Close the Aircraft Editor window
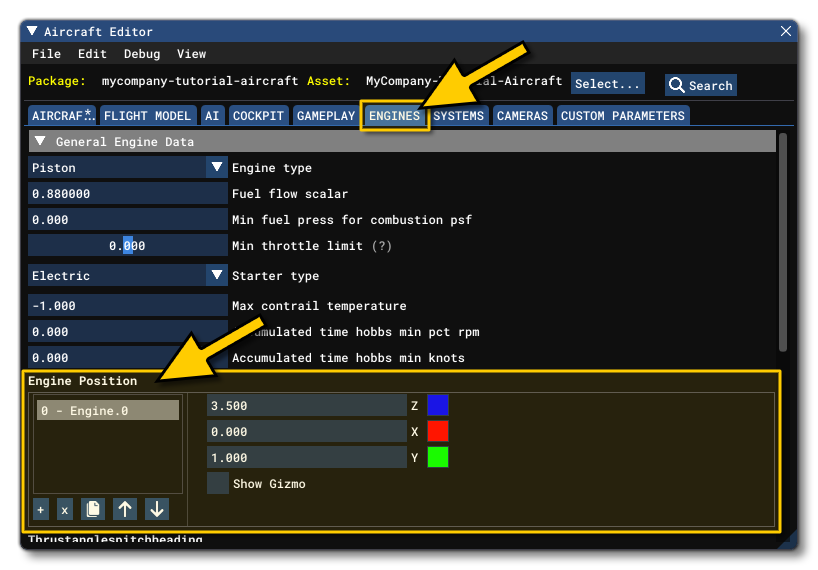This screenshot has width=818, height=570. [x=785, y=32]
